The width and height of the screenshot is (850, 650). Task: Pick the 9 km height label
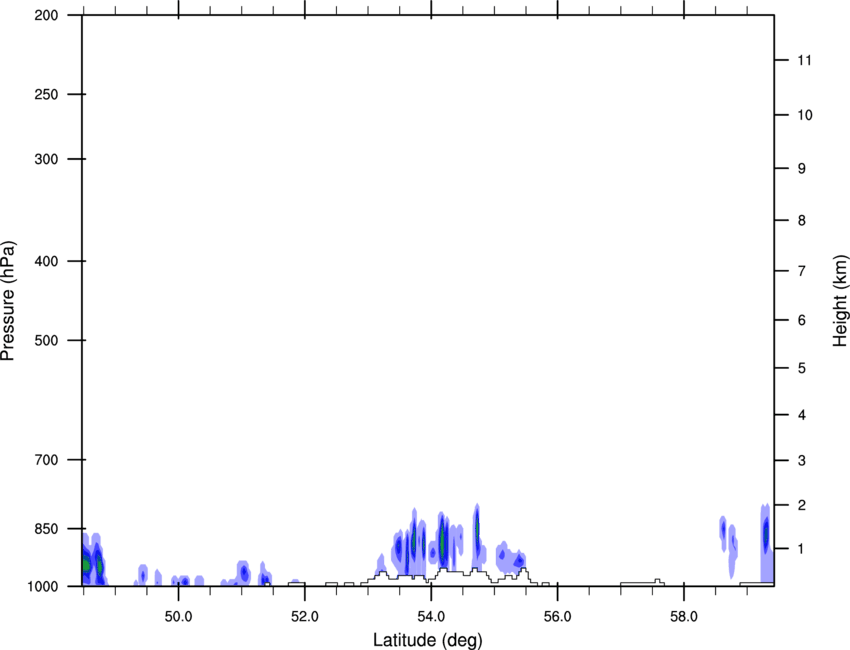[x=801, y=169]
